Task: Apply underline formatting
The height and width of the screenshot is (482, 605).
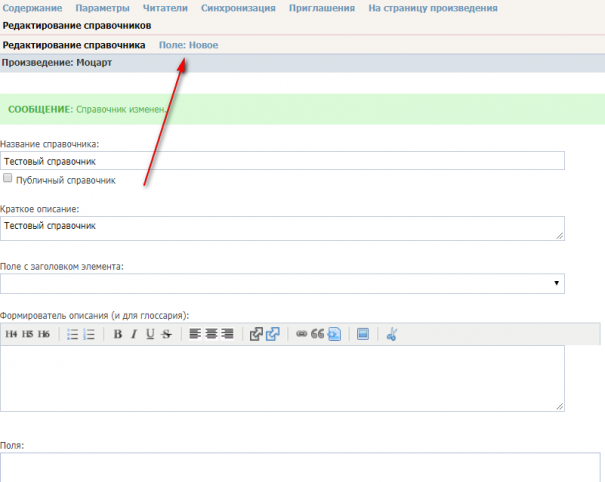Action: click(x=150, y=334)
